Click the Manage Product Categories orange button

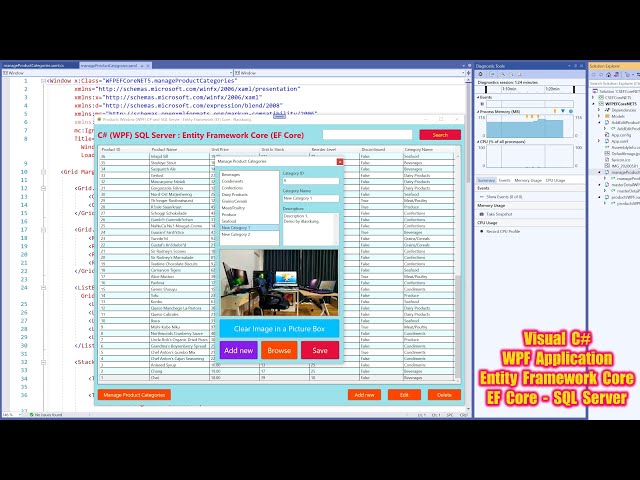134,395
